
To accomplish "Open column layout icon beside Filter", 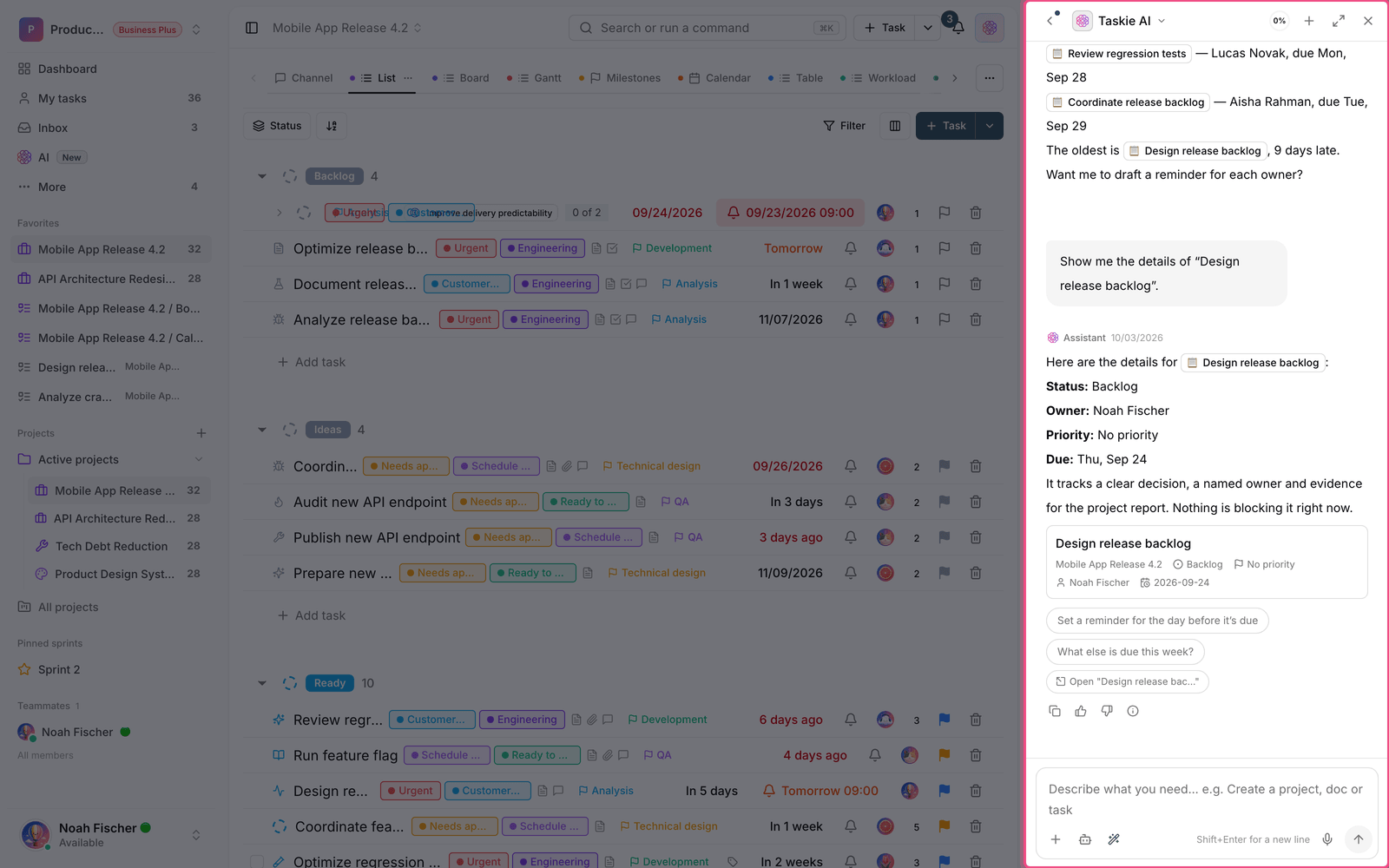I will pyautogui.click(x=895, y=126).
